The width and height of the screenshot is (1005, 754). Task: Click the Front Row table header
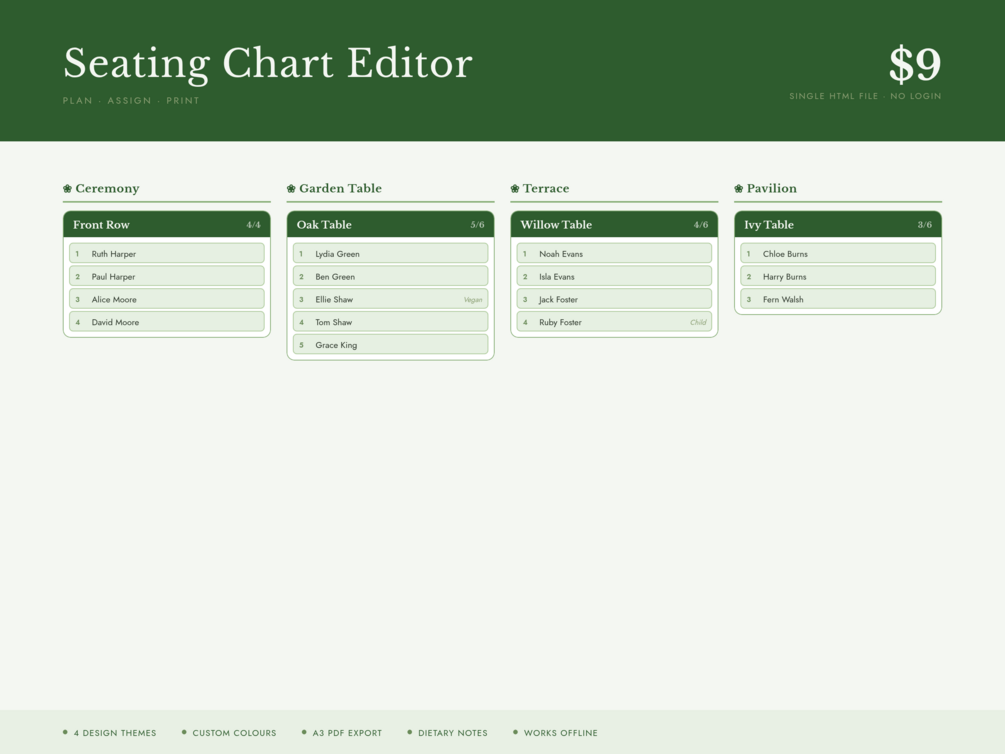(x=167, y=224)
